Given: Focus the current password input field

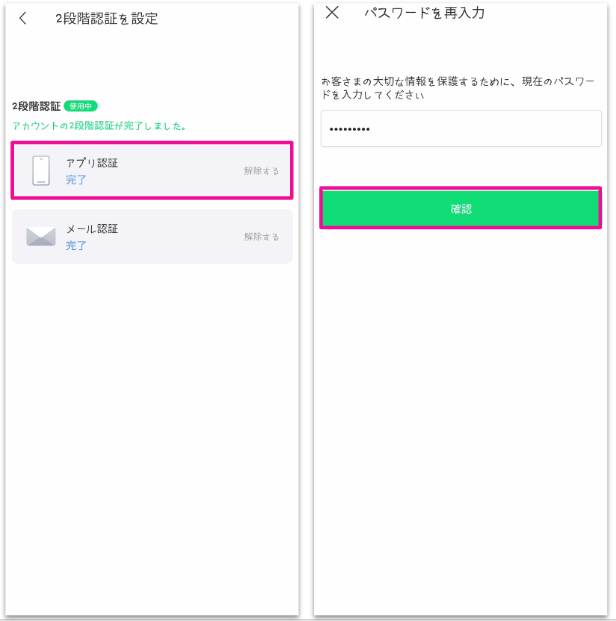Looking at the screenshot, I should [460, 130].
